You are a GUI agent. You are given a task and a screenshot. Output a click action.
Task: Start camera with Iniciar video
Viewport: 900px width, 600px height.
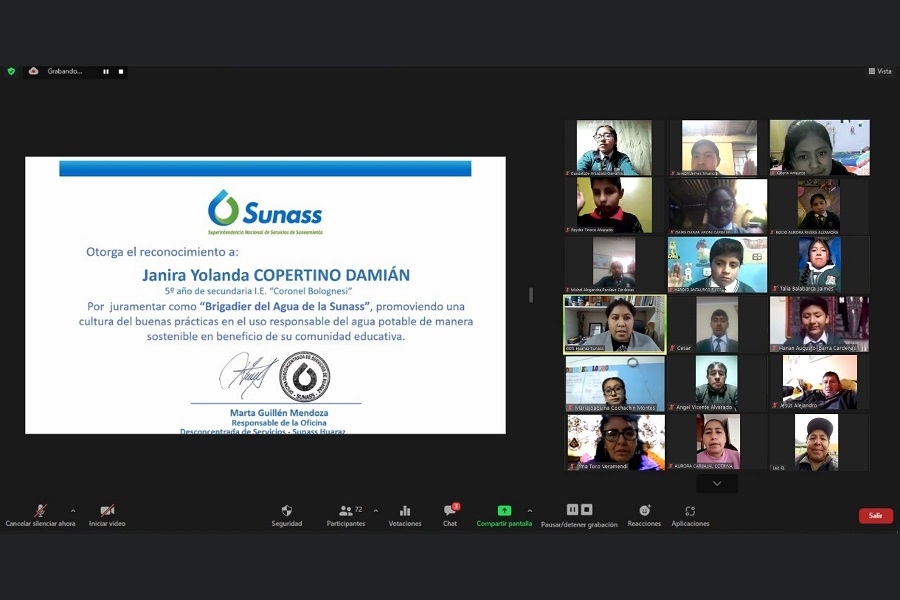click(x=107, y=515)
